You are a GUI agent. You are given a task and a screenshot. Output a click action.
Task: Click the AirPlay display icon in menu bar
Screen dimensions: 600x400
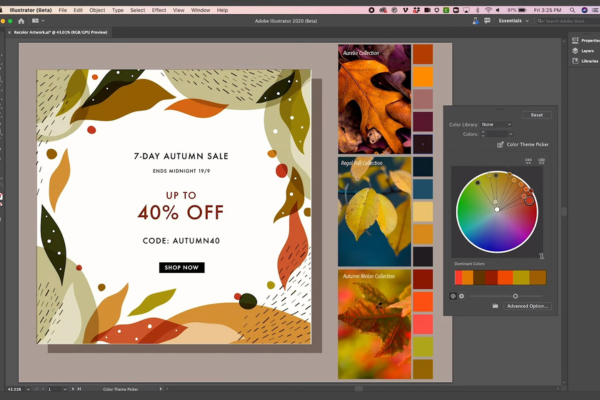pos(466,10)
